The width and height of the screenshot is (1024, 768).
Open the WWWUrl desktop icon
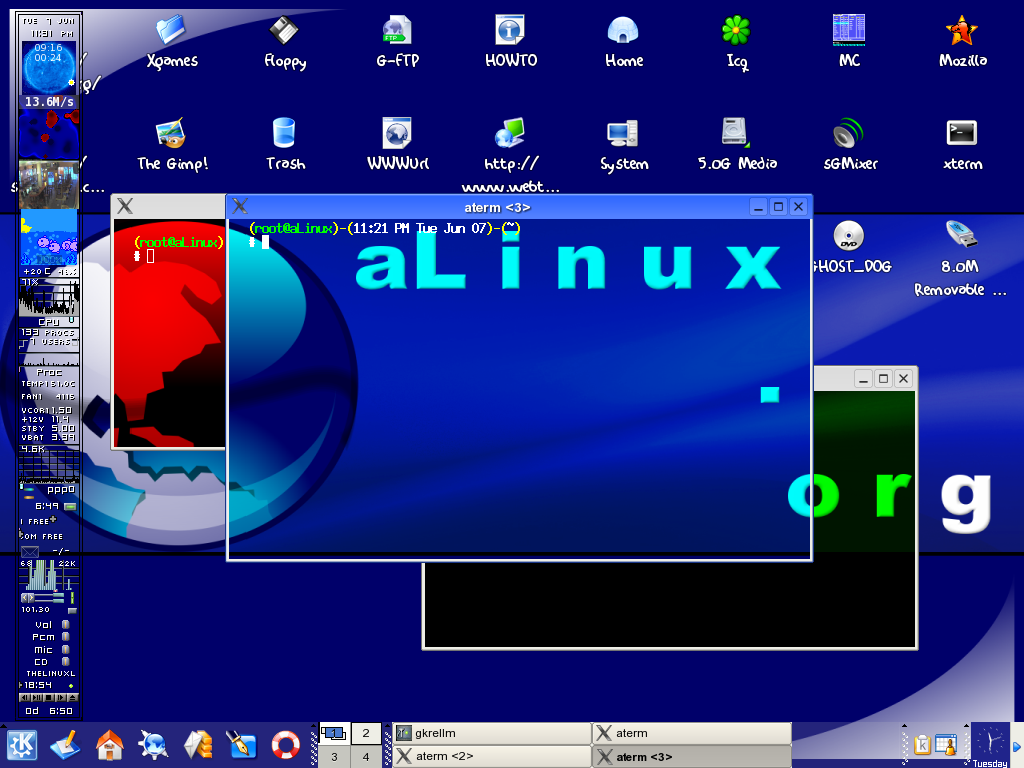coord(397,133)
